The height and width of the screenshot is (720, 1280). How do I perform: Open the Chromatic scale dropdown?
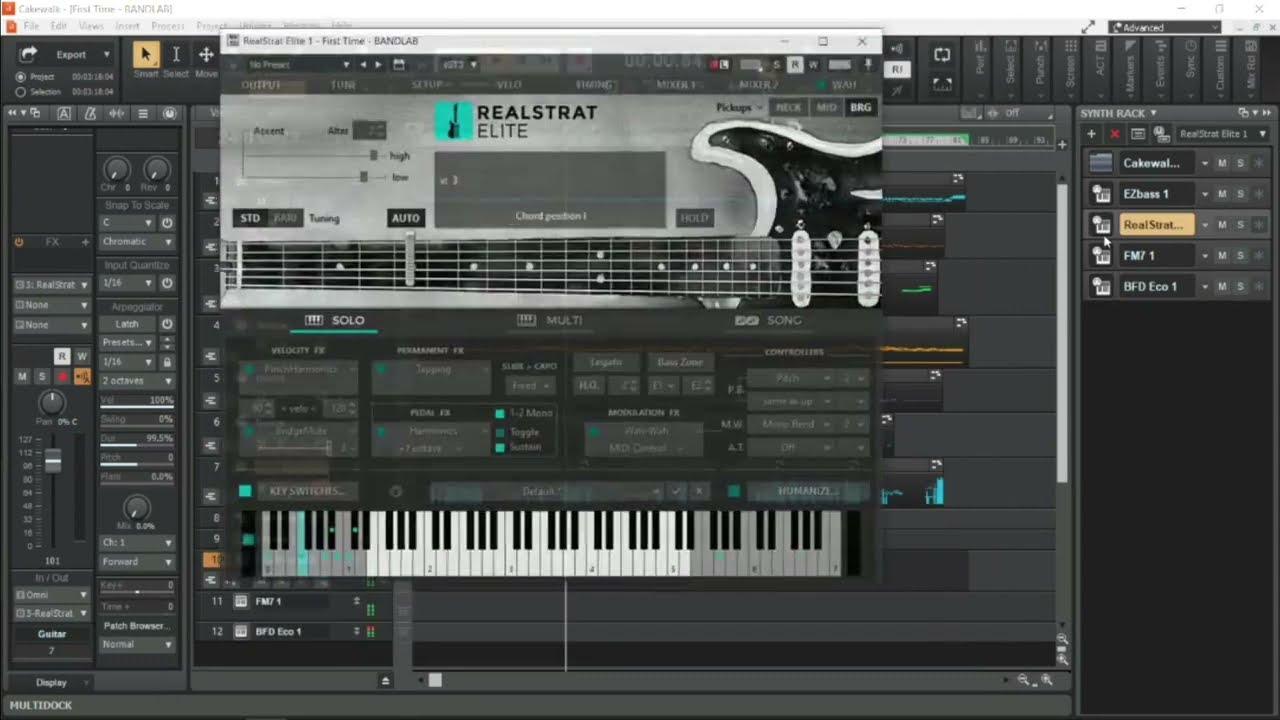point(137,242)
